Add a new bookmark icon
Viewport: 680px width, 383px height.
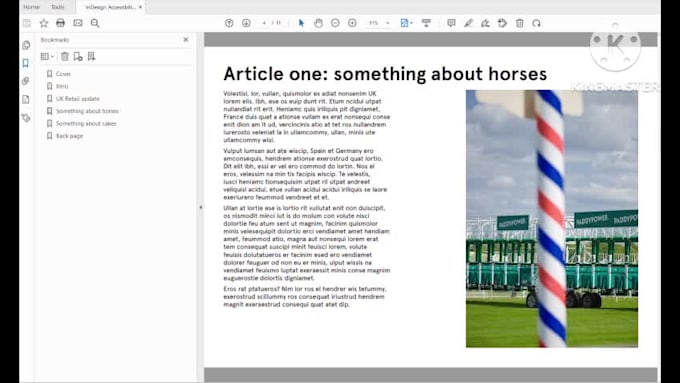78,56
